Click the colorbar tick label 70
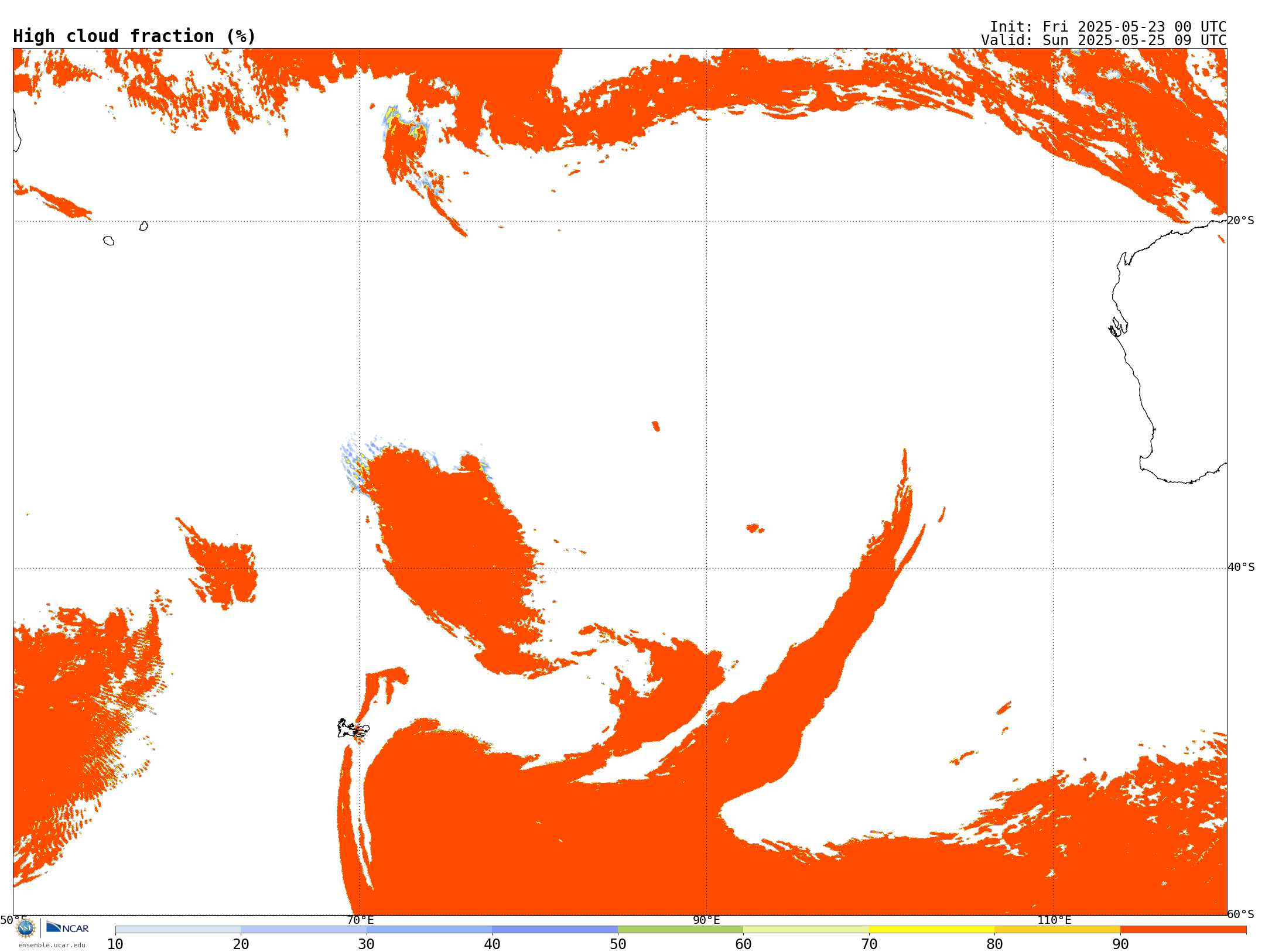 pos(869,944)
